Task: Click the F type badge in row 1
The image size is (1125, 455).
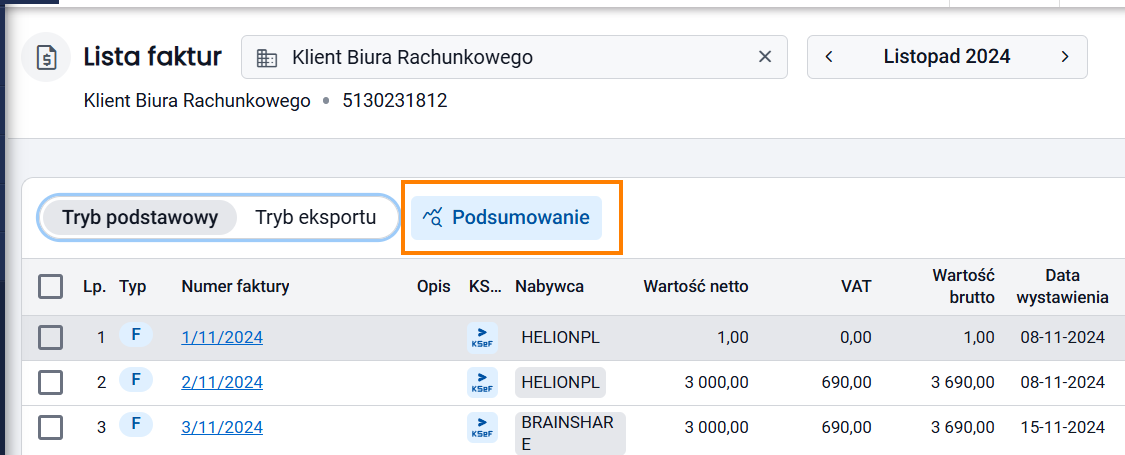Action: (136, 335)
